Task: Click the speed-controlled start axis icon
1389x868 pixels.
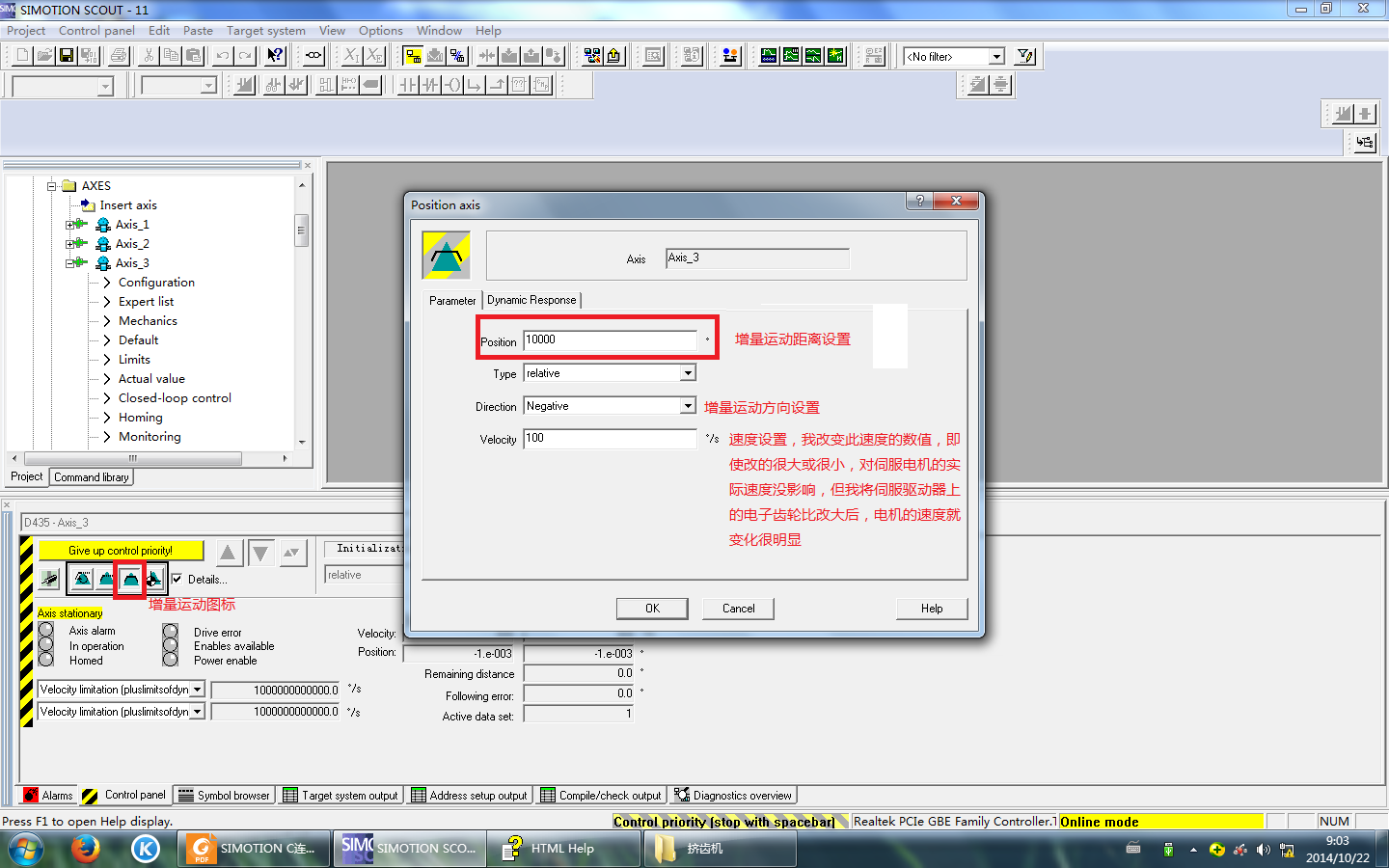Action: click(x=83, y=579)
